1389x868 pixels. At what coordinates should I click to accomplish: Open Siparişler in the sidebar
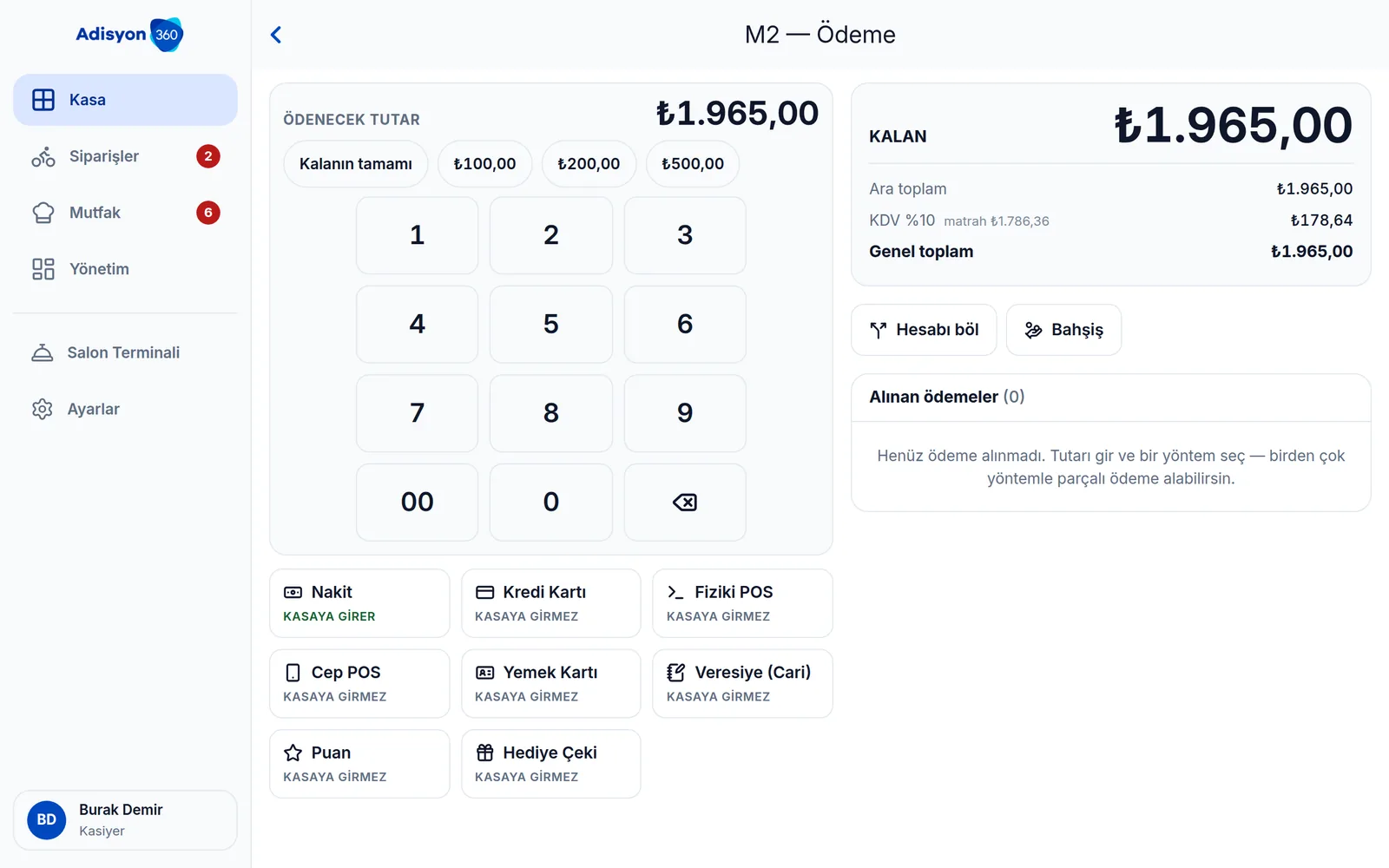point(125,156)
